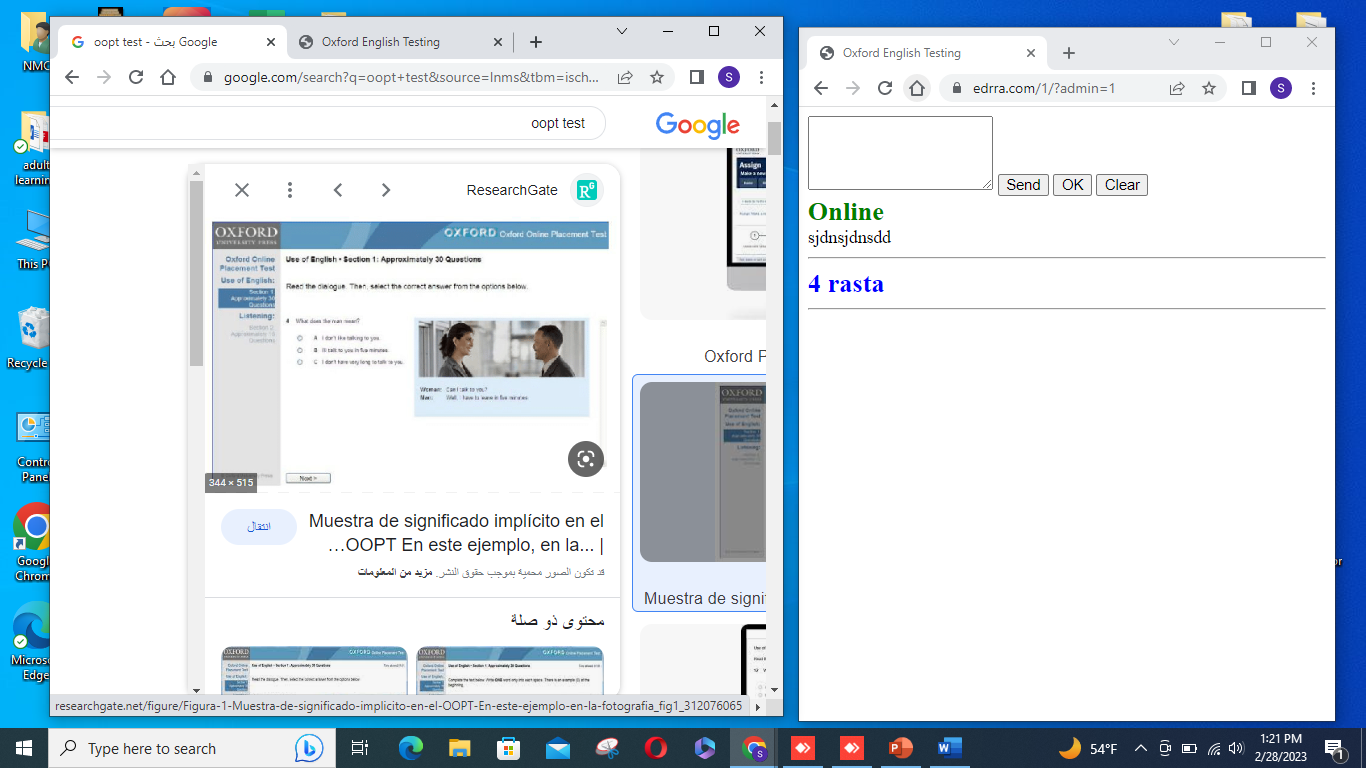
Task: Switch to Oxford English Testing tab in left window
Action: pyautogui.click(x=401, y=42)
